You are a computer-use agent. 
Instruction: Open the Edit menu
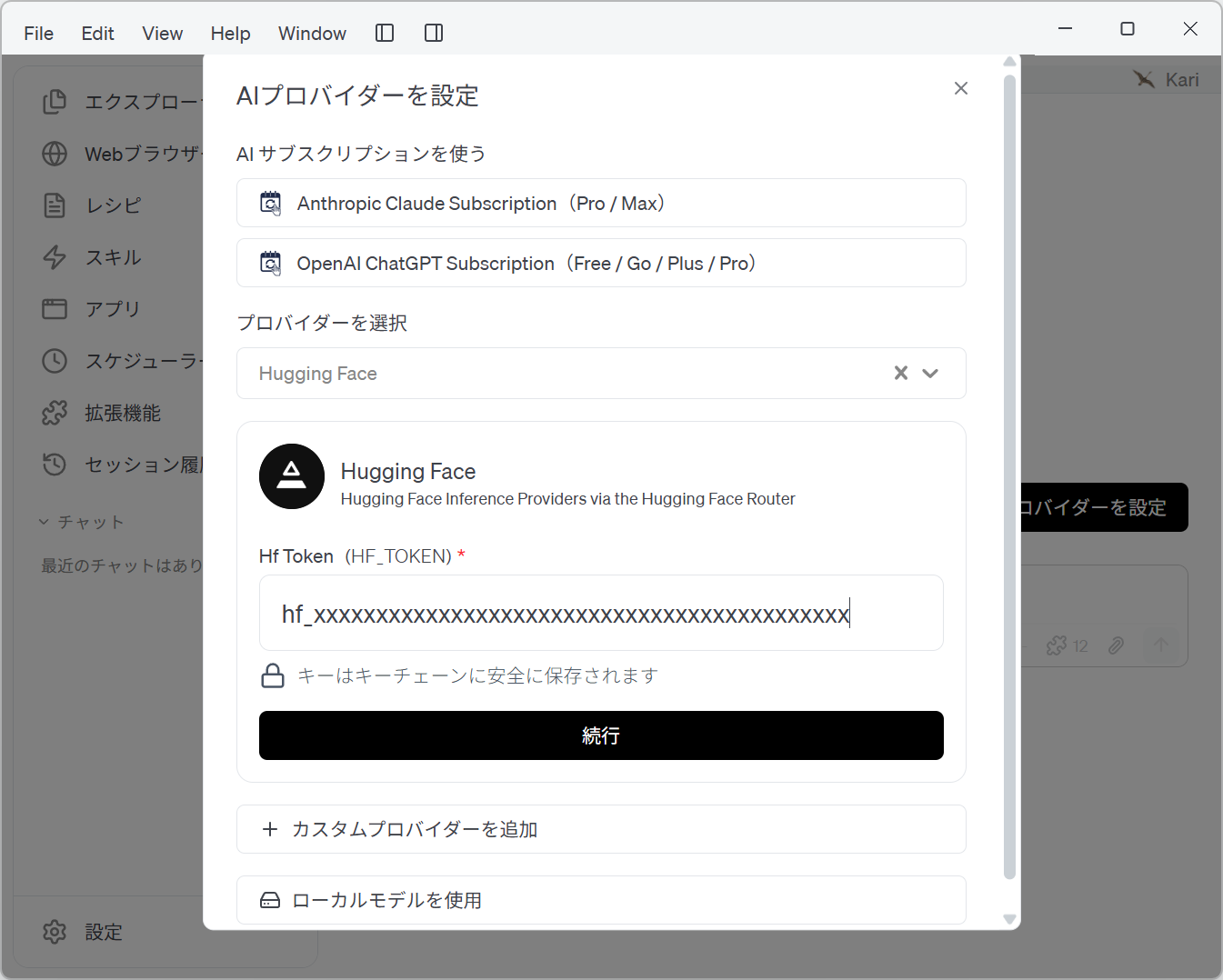coord(97,34)
